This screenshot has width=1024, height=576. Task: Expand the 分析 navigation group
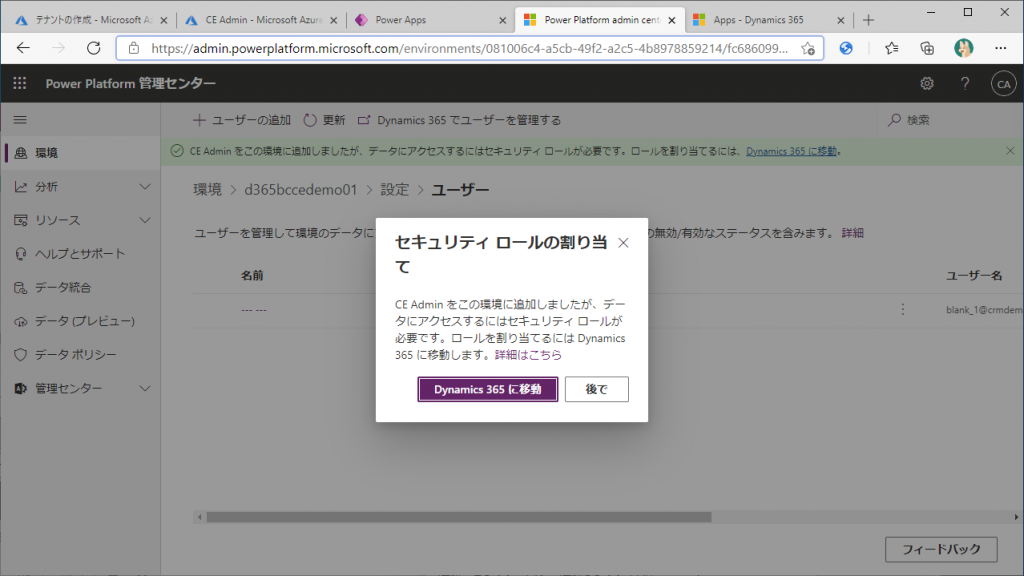click(x=145, y=187)
